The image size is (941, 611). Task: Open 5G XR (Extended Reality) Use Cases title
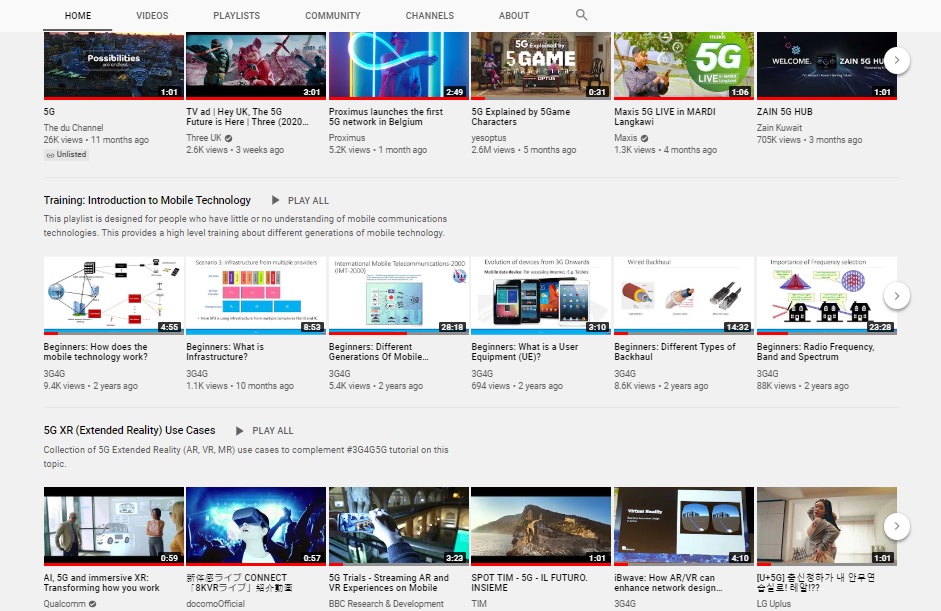click(129, 430)
